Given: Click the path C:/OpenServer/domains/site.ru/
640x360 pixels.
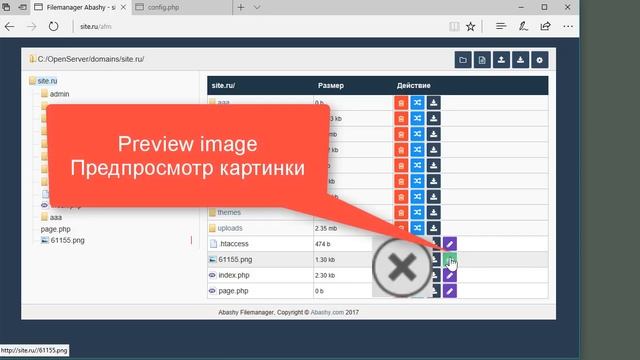Looking at the screenshot, I should pos(91,59).
